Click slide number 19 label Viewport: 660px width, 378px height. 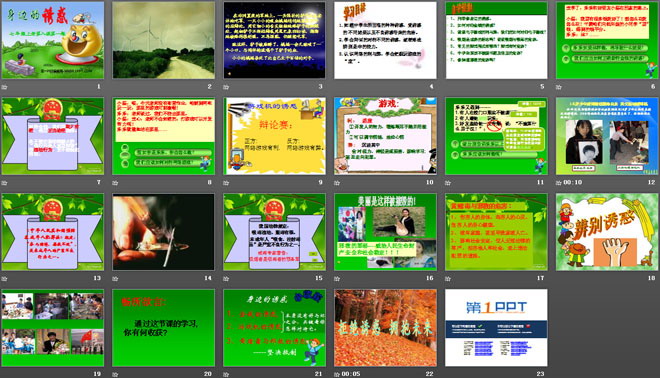pyautogui.click(x=97, y=374)
